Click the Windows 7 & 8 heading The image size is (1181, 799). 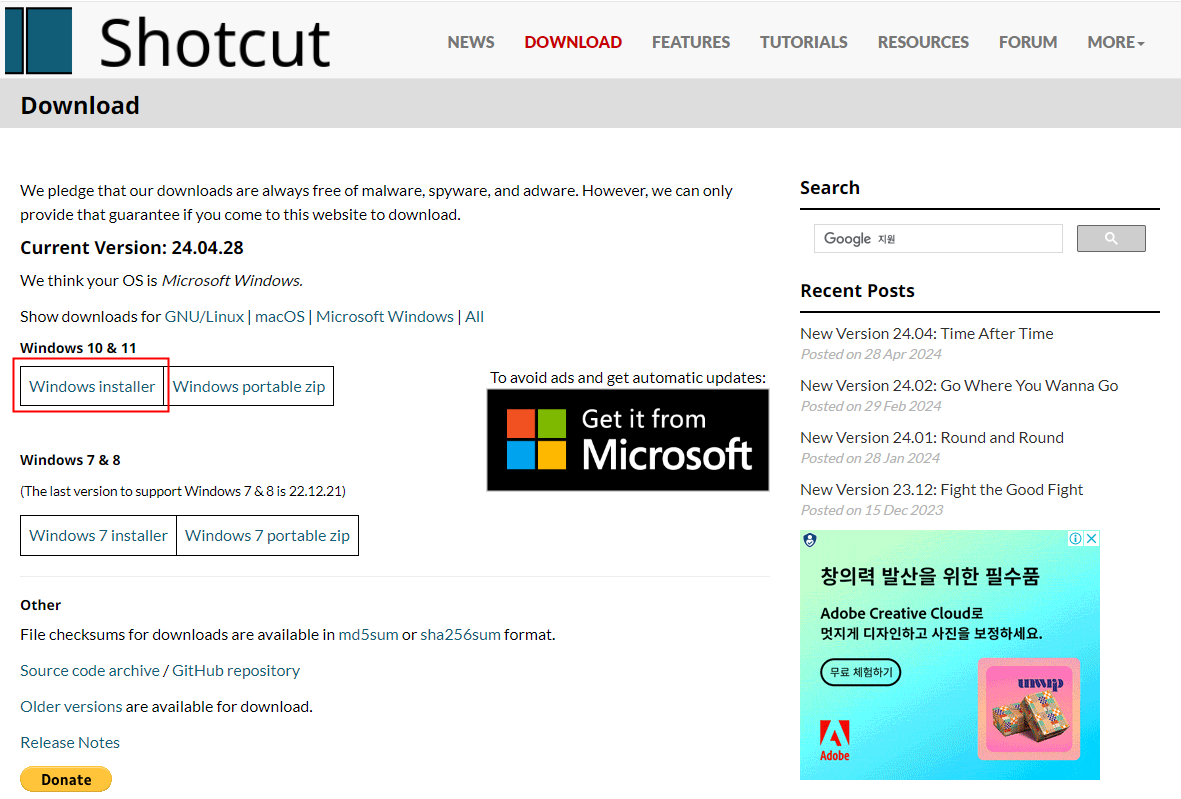(x=70, y=460)
